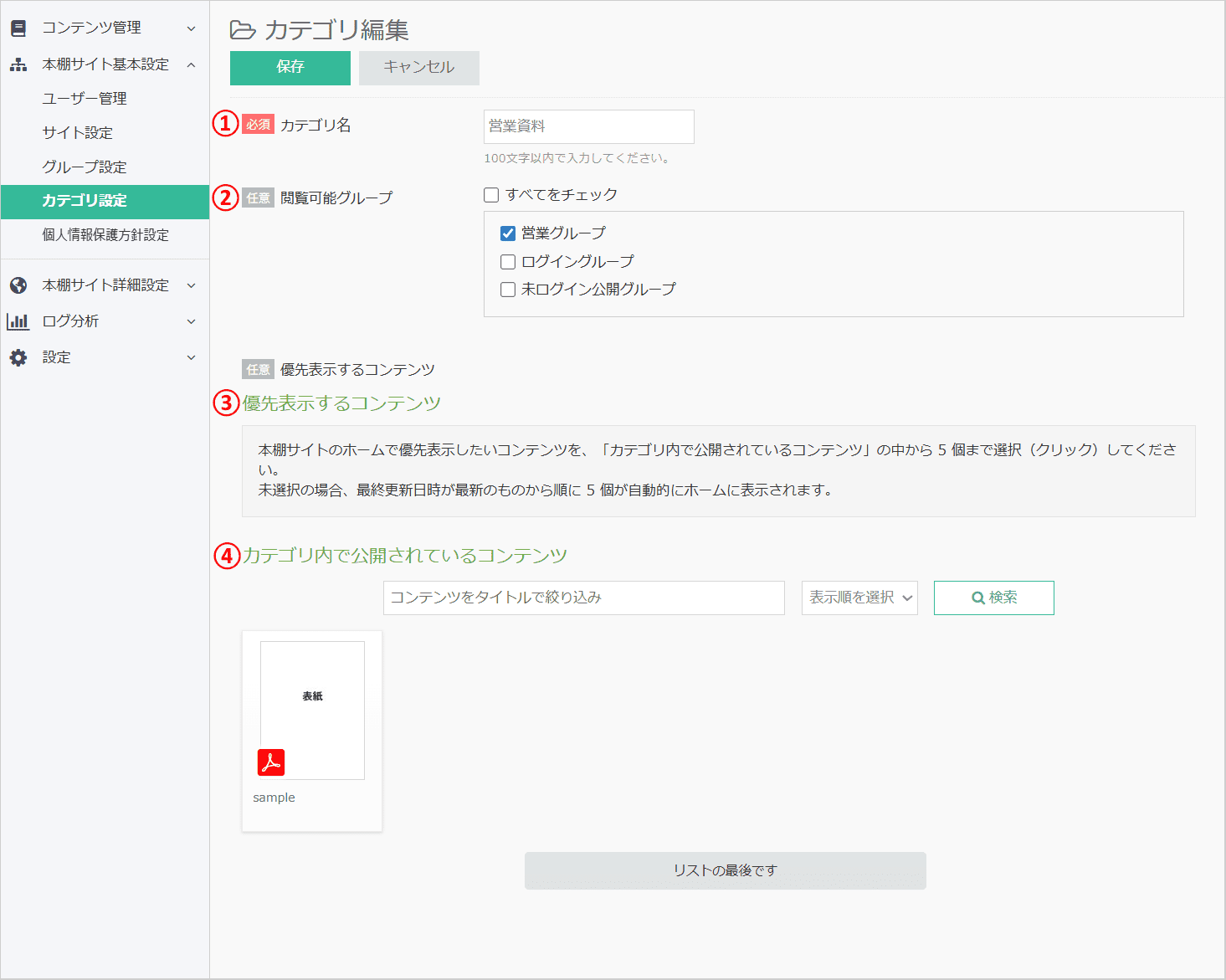The width and height of the screenshot is (1226, 980).
Task: Click the キャンセル button
Action: tap(419, 68)
